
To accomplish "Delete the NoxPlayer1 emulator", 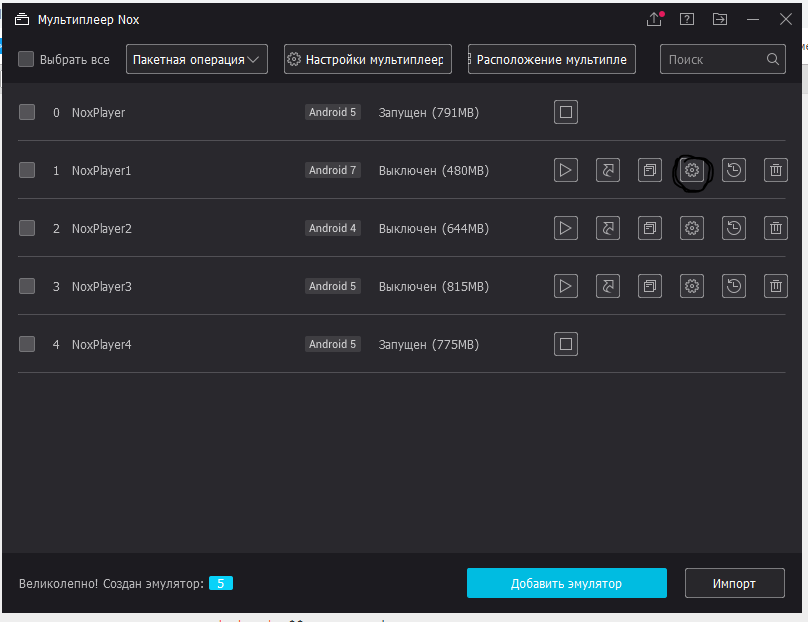I will click(x=776, y=170).
